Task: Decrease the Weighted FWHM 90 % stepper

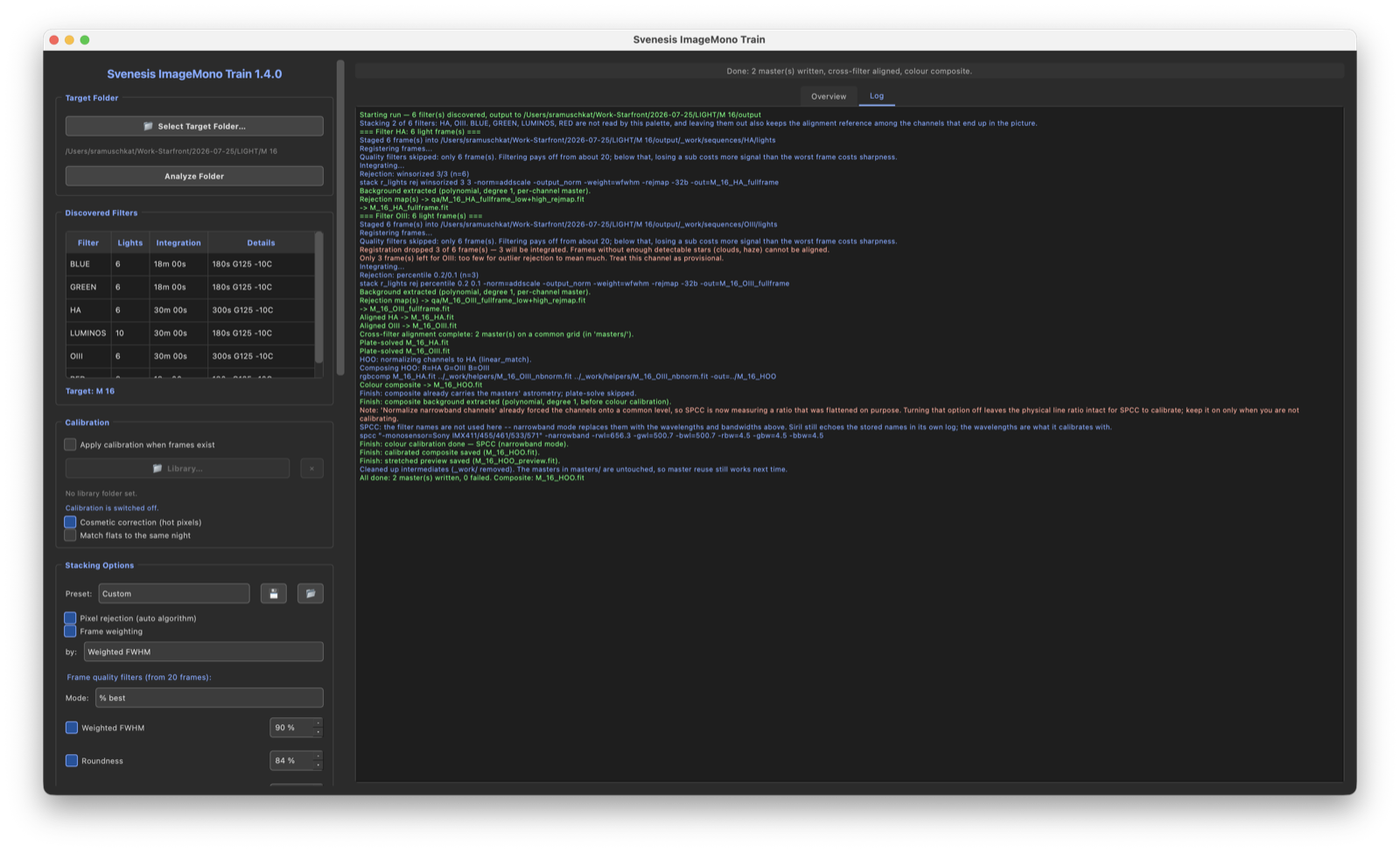Action: tap(318, 732)
